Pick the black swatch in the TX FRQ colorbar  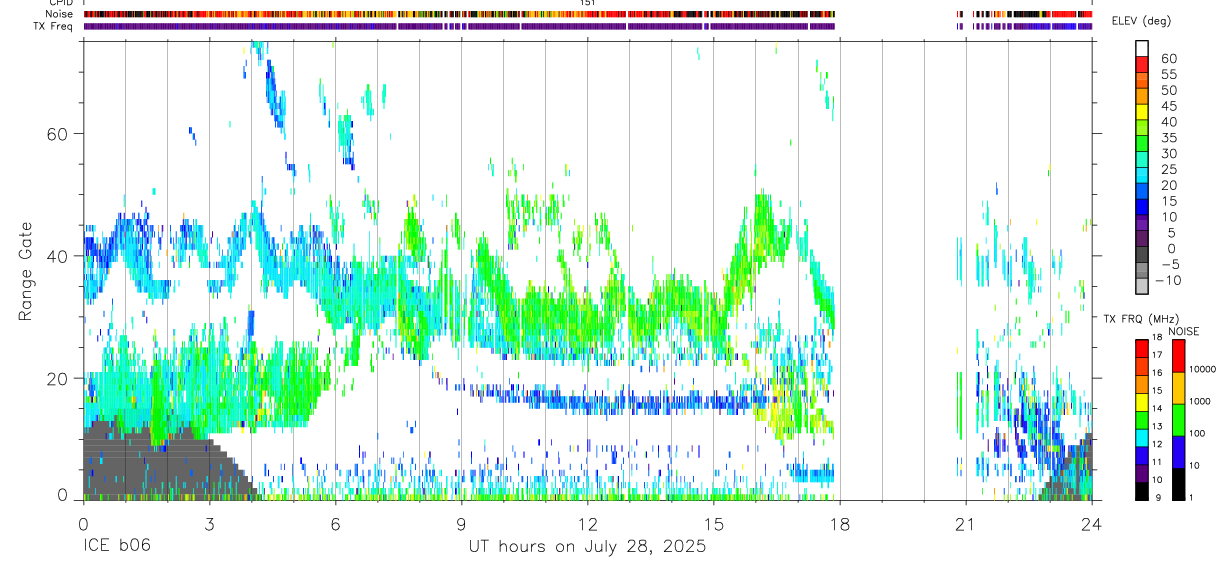point(1142,490)
